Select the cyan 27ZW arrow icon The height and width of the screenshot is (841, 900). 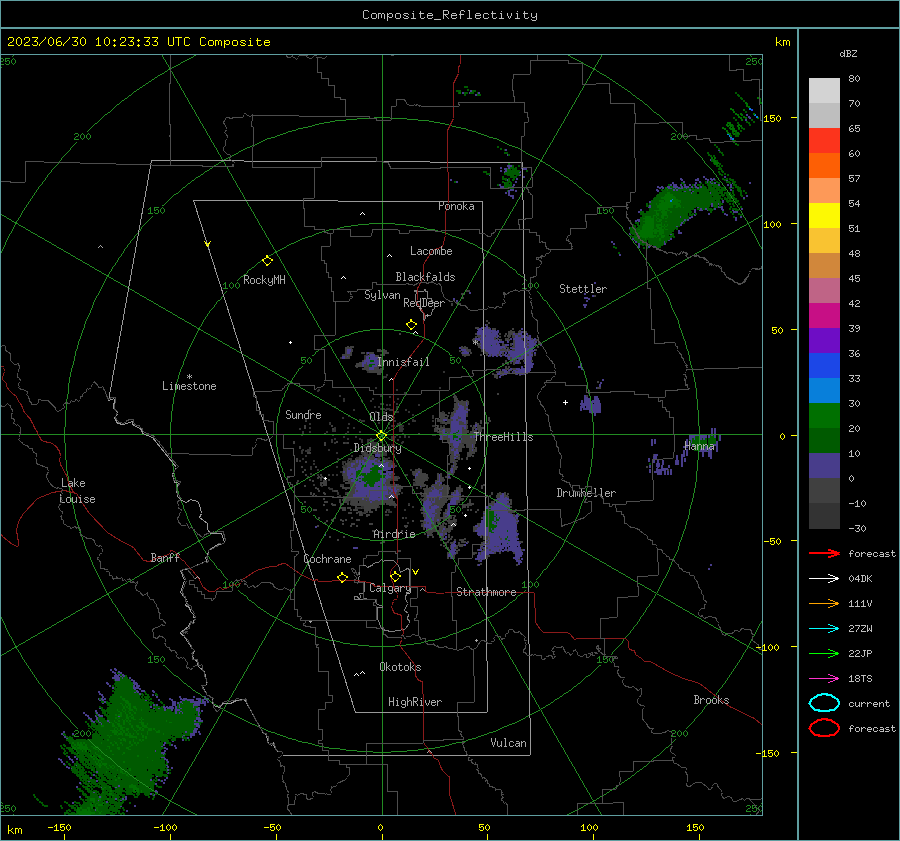click(824, 629)
